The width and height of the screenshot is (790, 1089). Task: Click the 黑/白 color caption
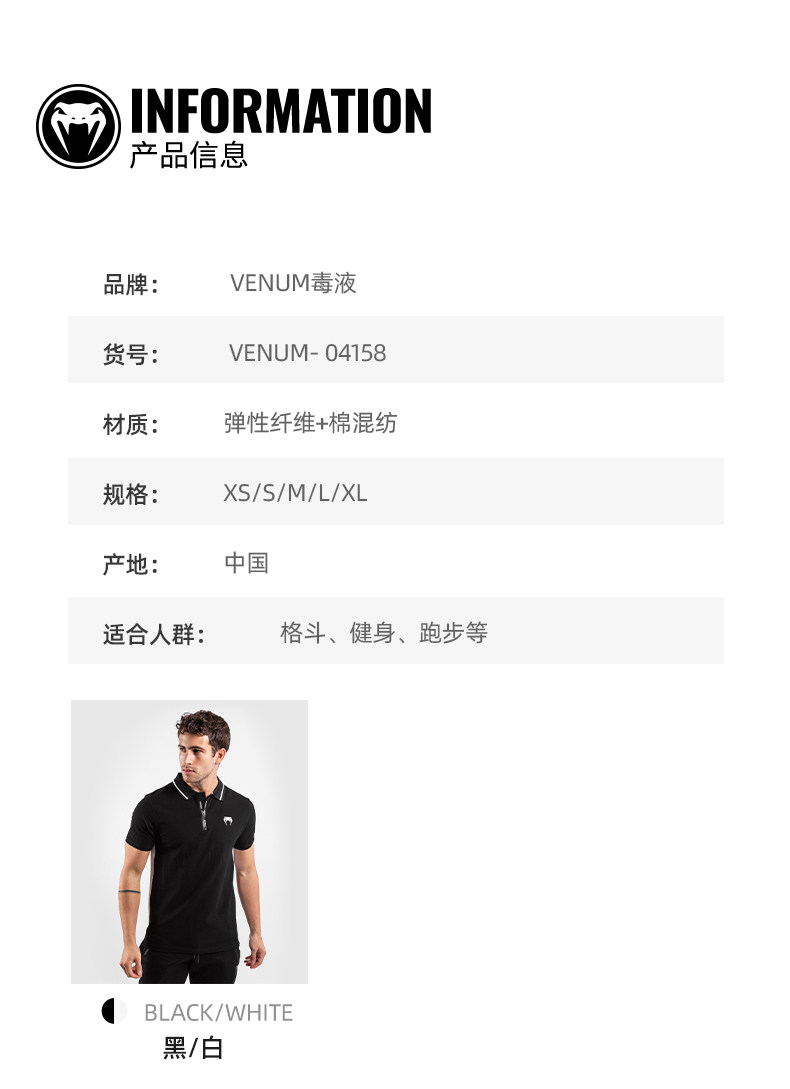point(193,1047)
